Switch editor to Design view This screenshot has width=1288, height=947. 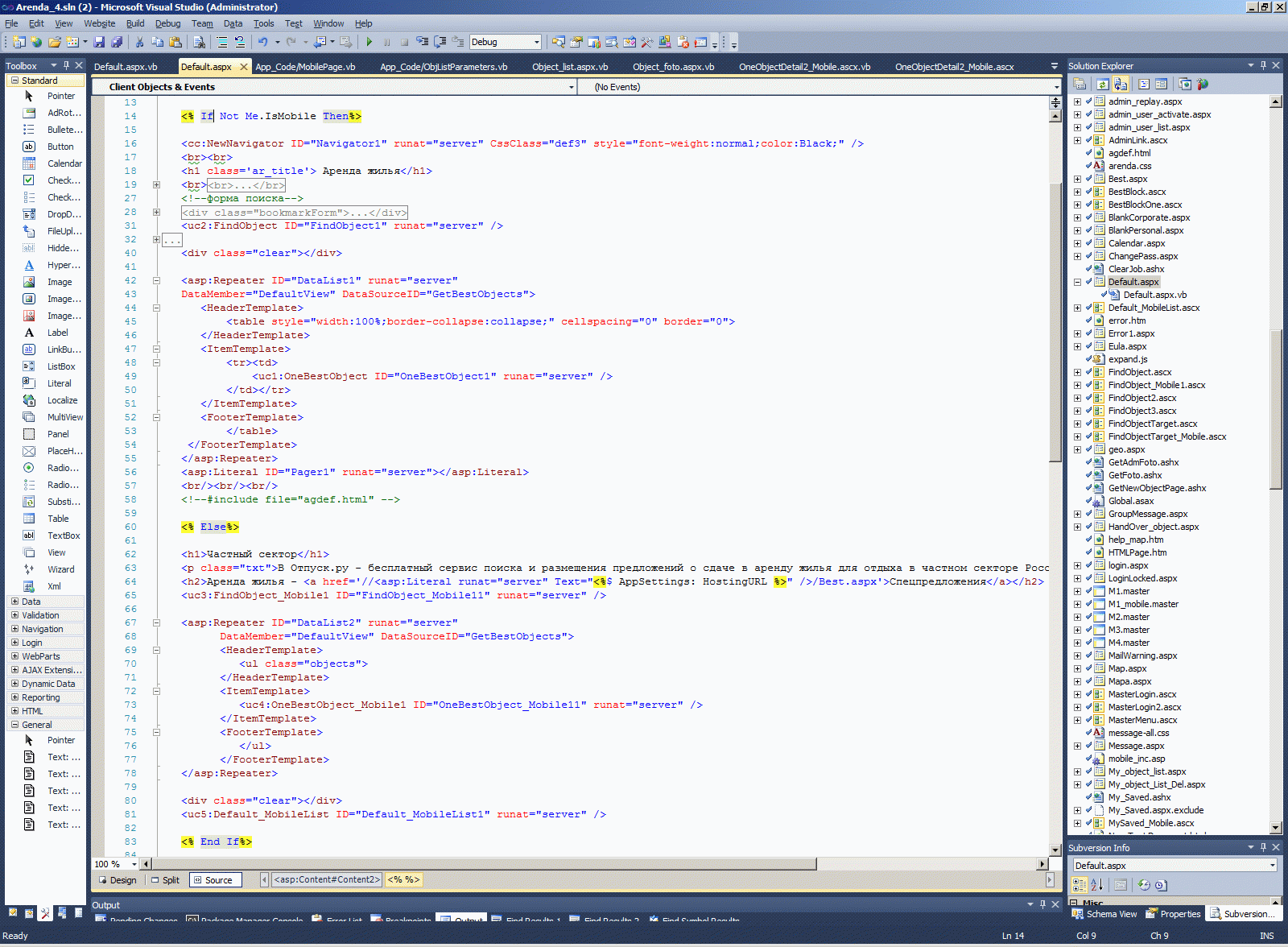click(x=118, y=880)
